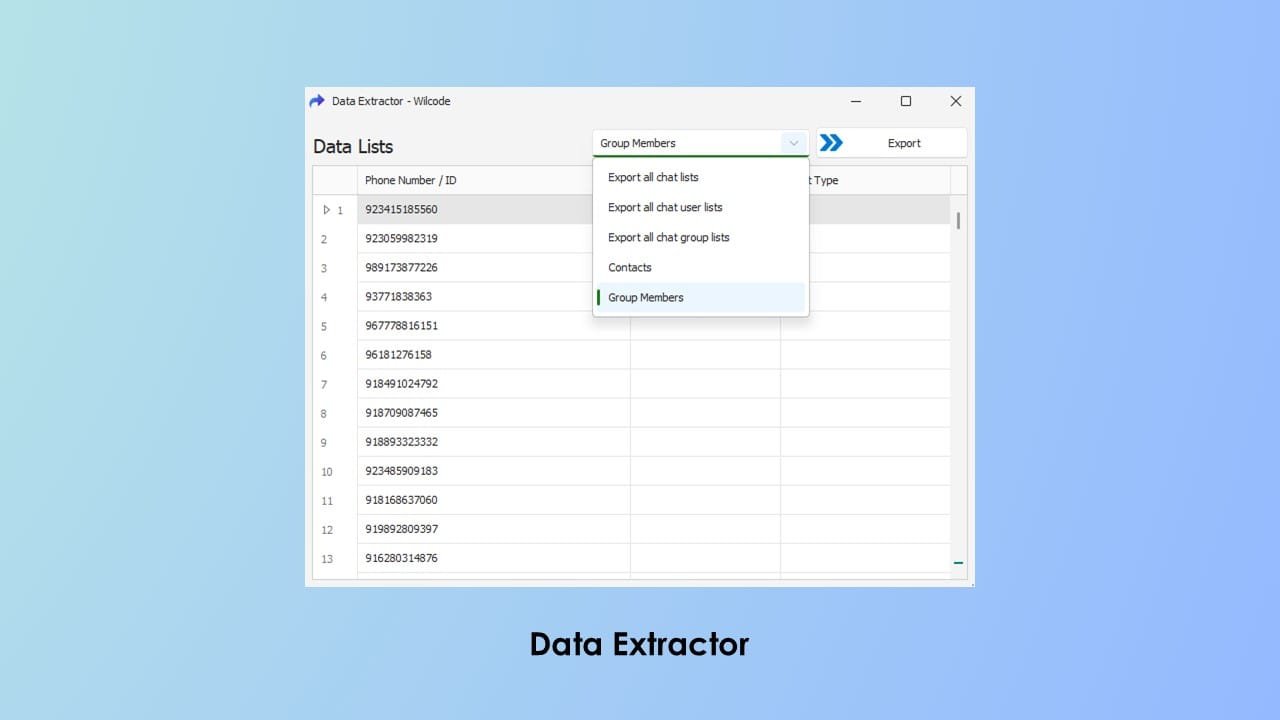Maximize the Data Extractor window
1280x720 pixels.
pyautogui.click(x=906, y=101)
